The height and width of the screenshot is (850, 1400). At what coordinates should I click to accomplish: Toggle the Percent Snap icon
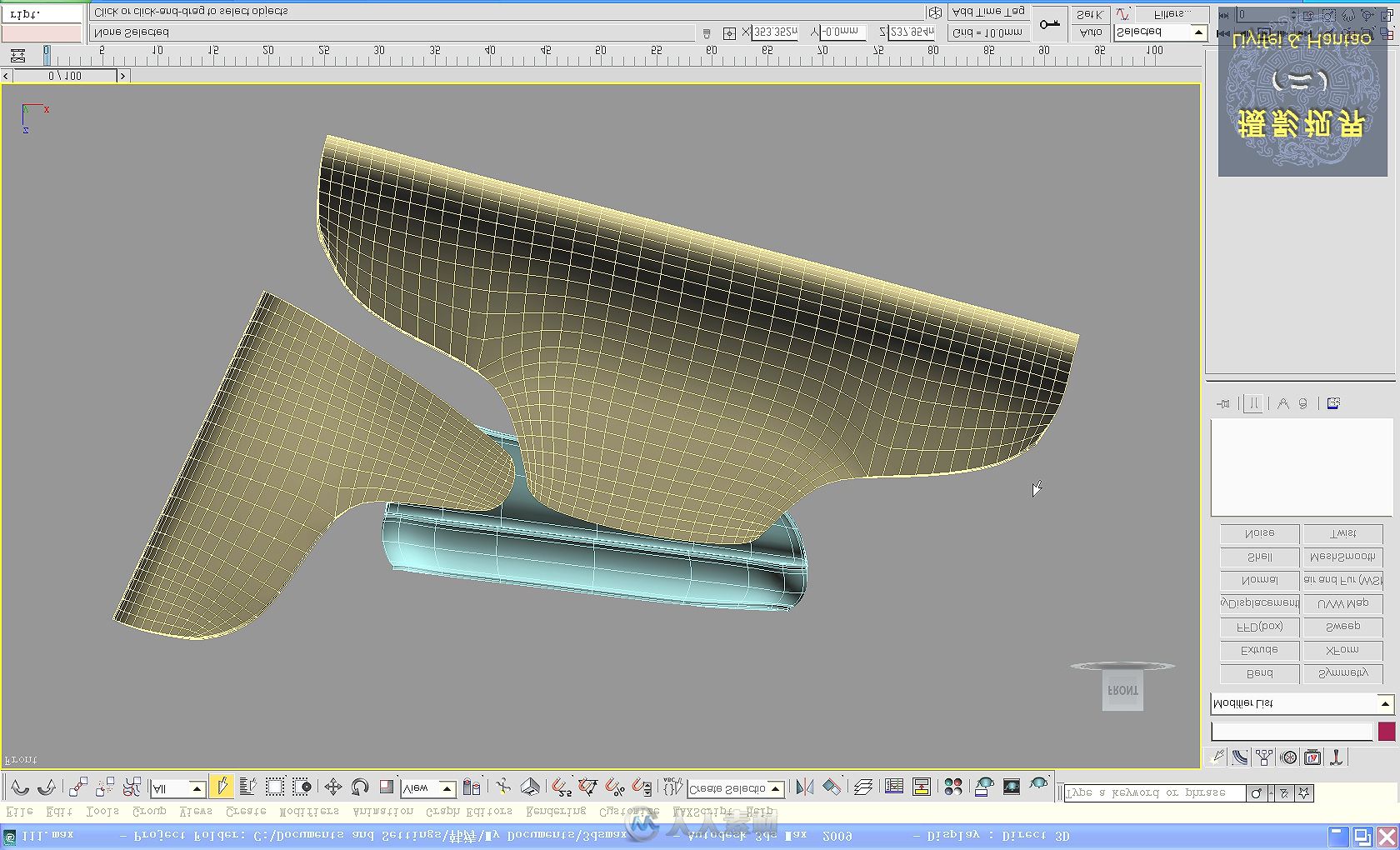pyautogui.click(x=615, y=787)
